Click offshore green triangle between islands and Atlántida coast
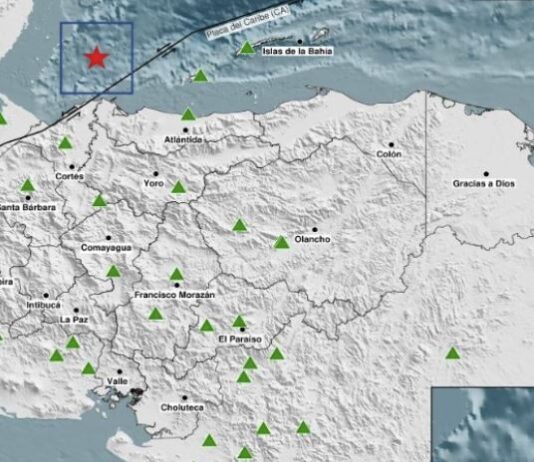 (x=200, y=76)
